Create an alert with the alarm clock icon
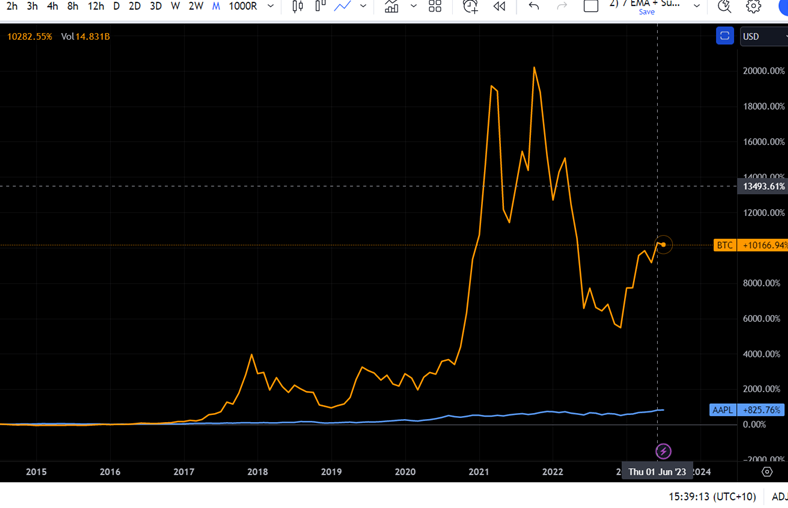 tap(470, 7)
